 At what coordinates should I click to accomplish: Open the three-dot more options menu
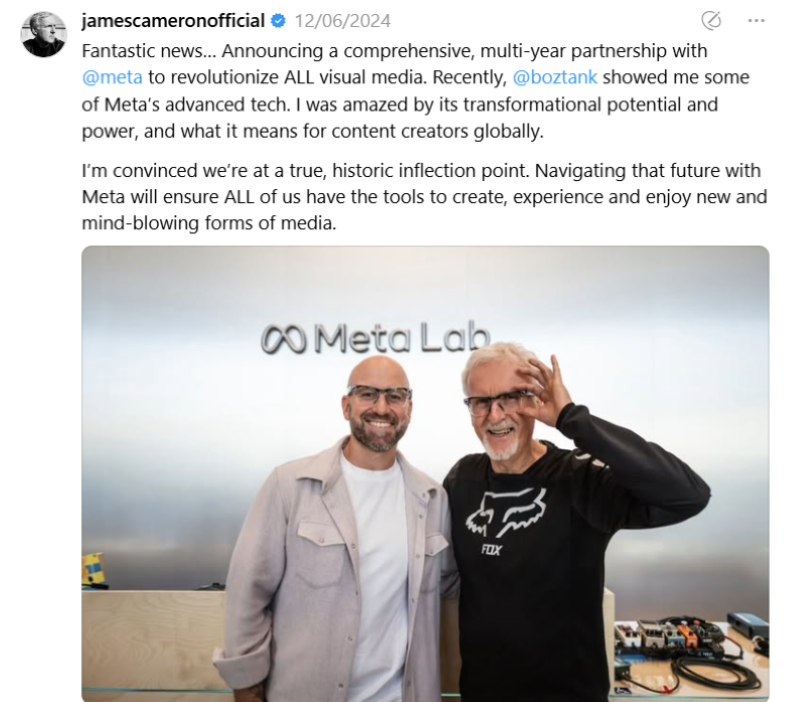coord(756,21)
